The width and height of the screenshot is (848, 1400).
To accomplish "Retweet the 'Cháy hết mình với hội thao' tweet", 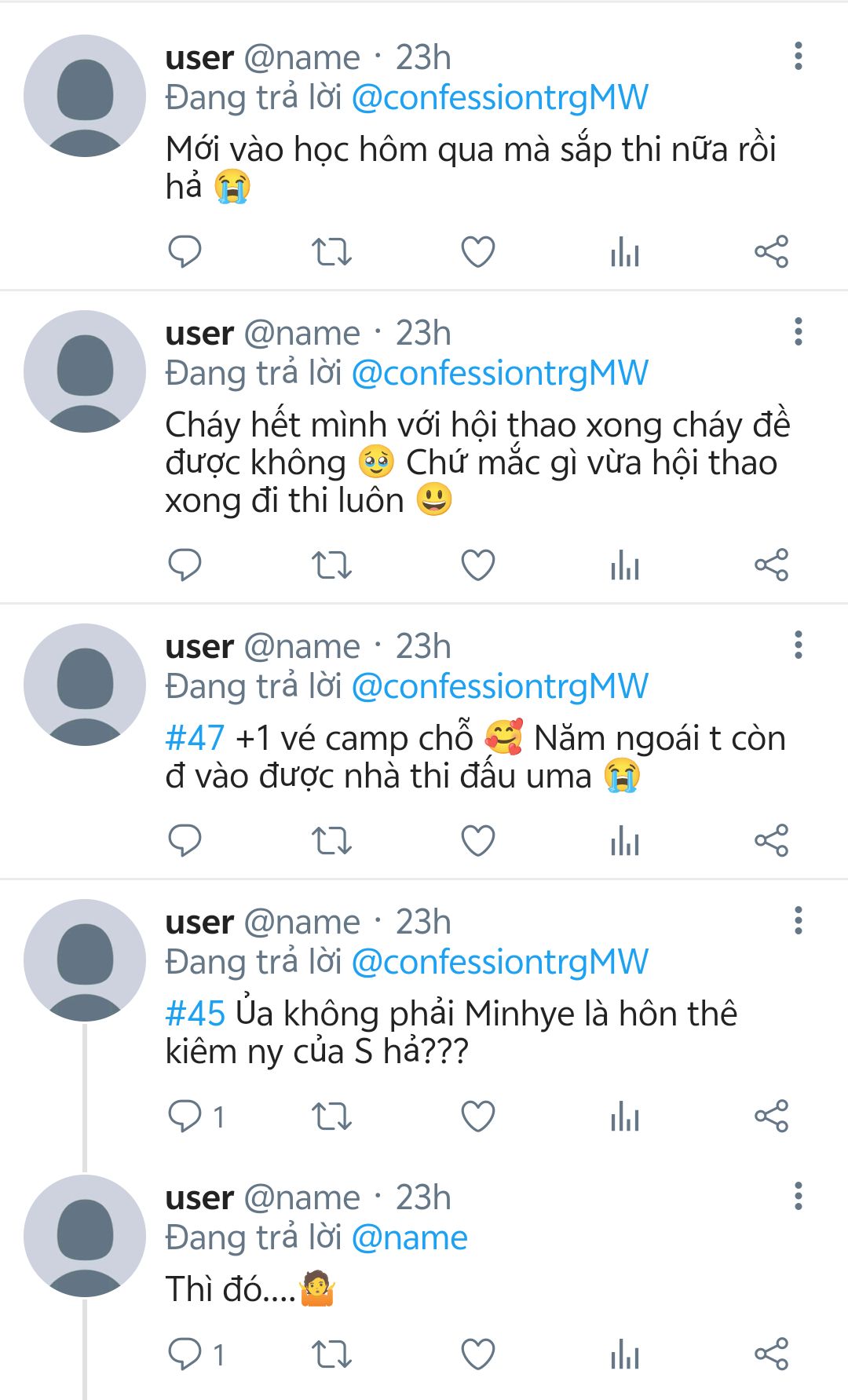I will 331,565.
